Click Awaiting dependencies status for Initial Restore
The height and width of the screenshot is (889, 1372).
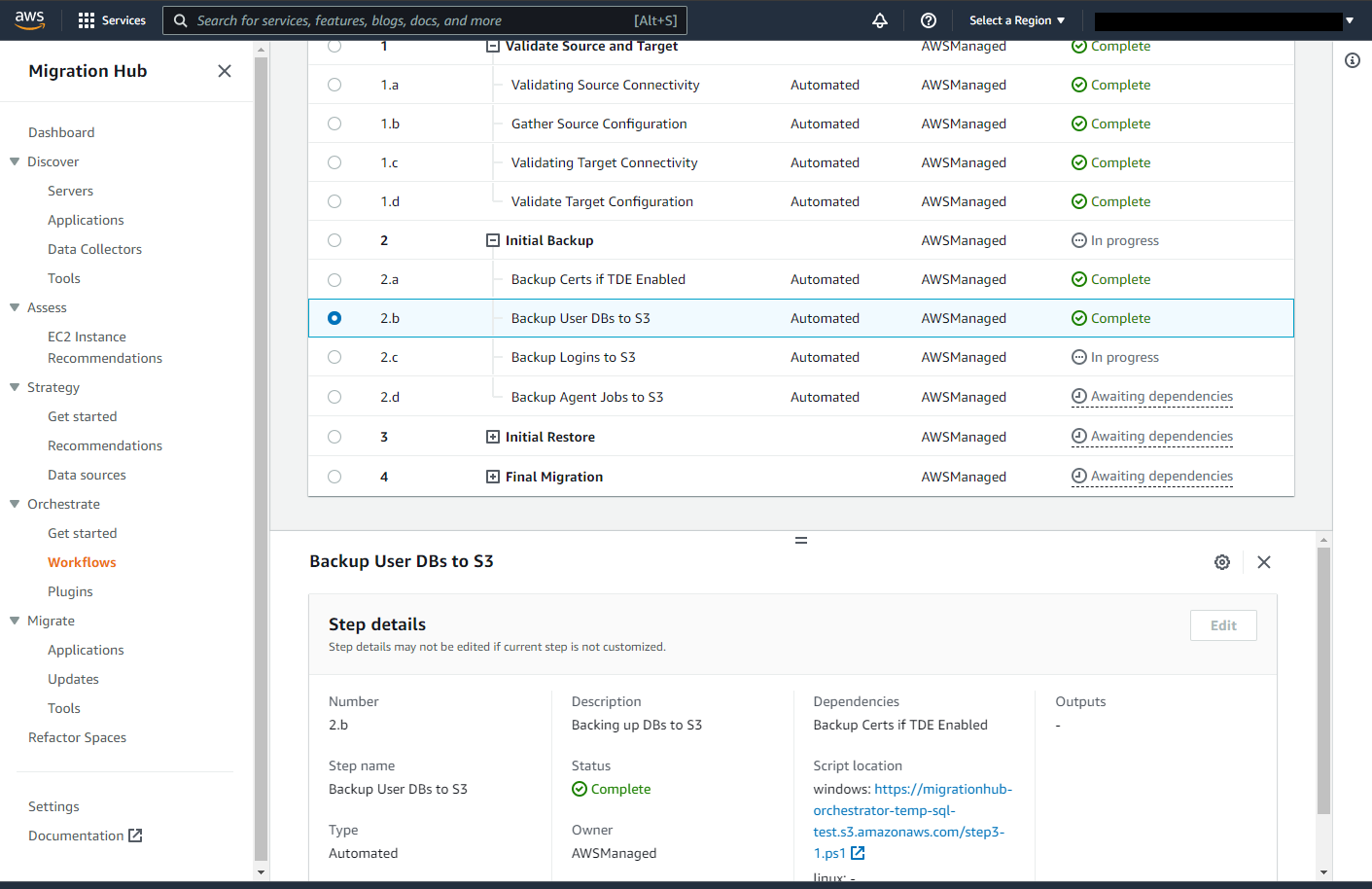tap(1152, 437)
